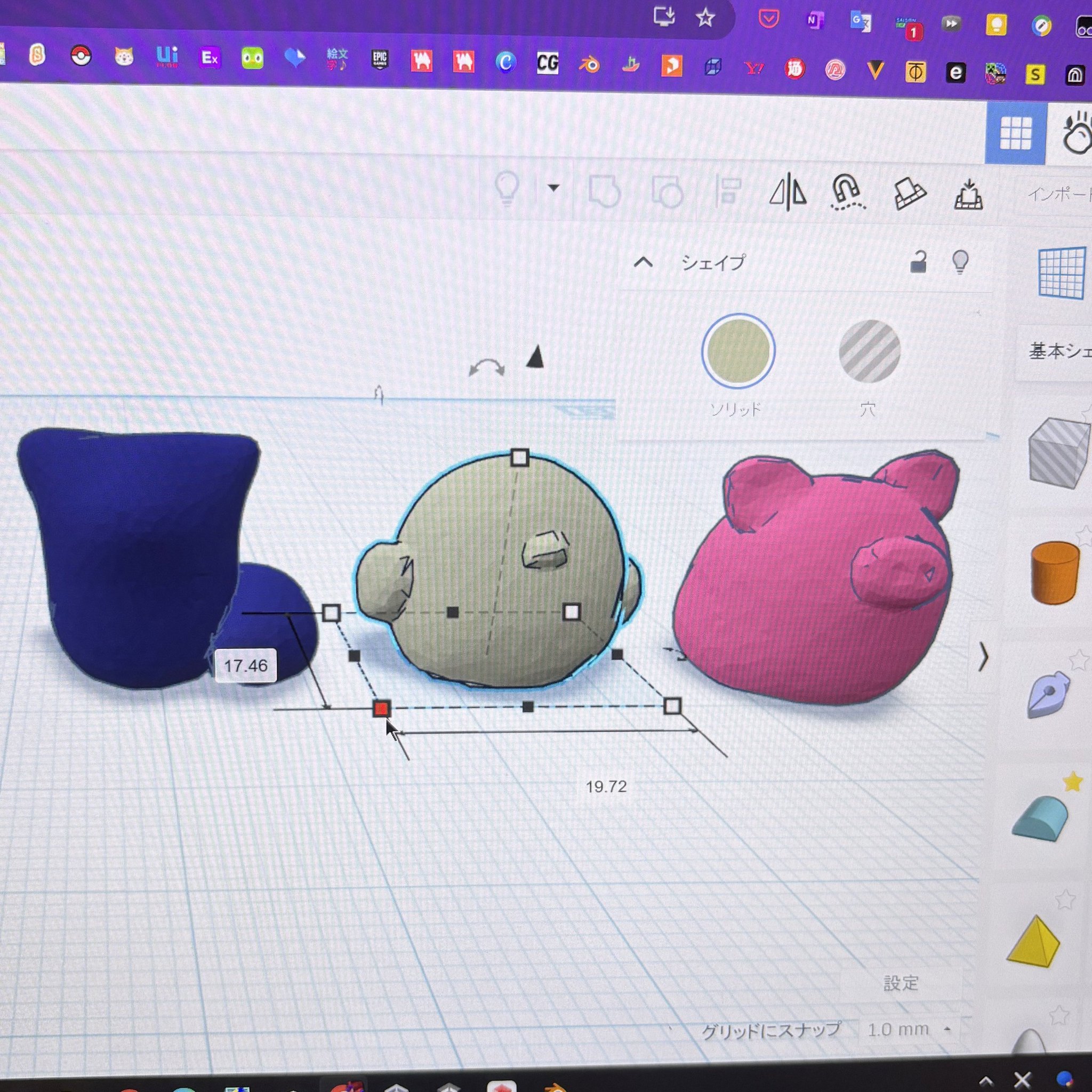
Task: Click the drop-to-workplane icon
Action: tap(968, 195)
